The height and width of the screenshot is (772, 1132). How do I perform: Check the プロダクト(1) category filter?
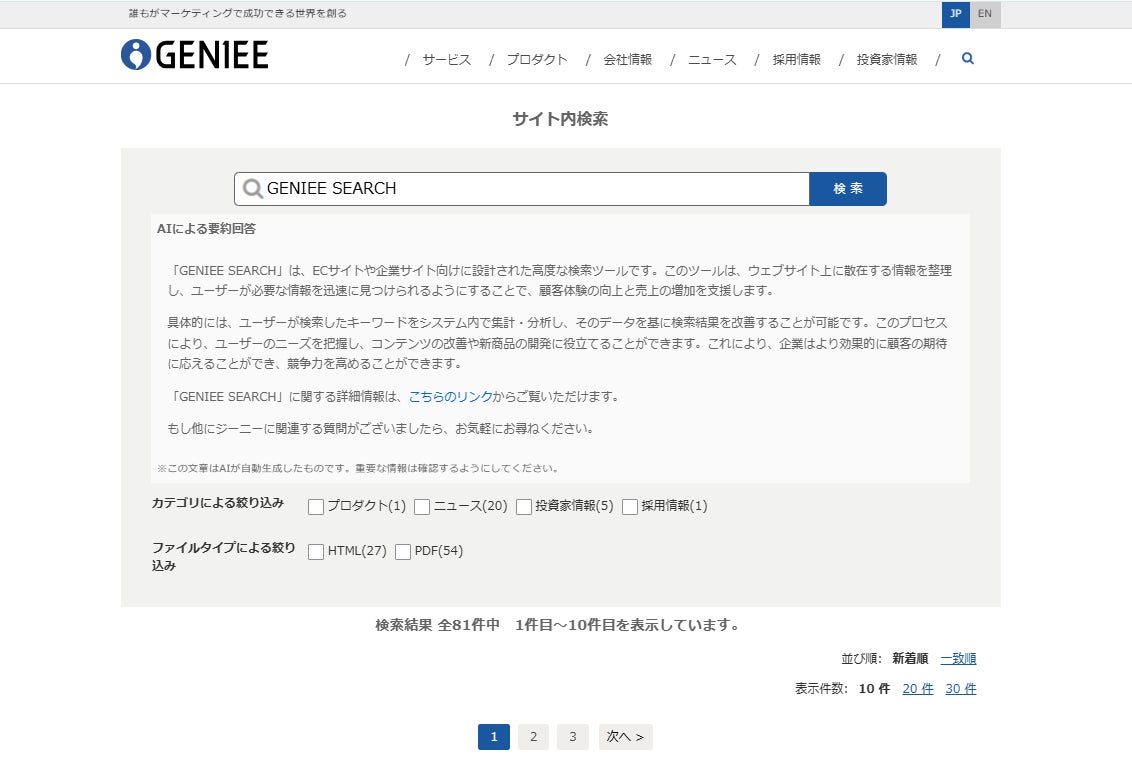pos(315,507)
